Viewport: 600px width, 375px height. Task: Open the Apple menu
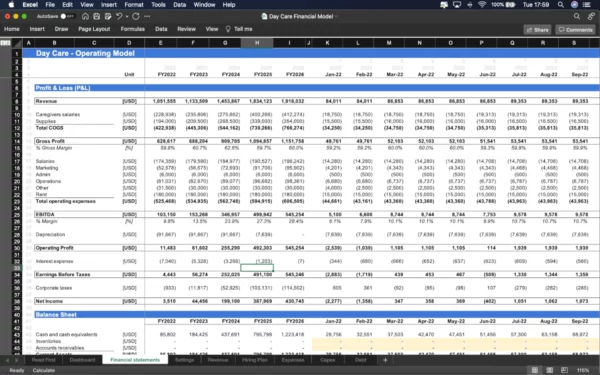point(11,5)
